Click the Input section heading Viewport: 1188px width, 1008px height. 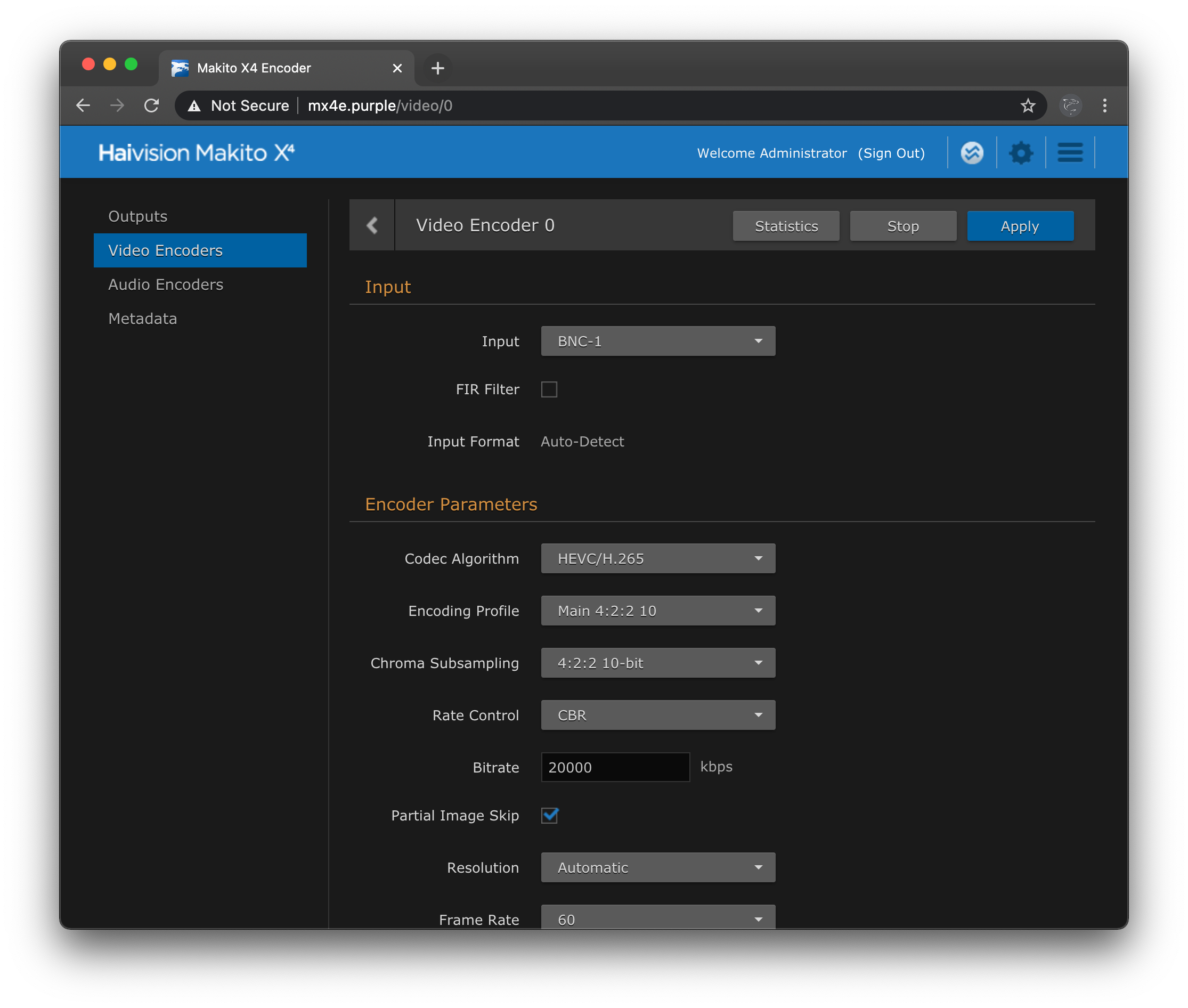pos(387,287)
